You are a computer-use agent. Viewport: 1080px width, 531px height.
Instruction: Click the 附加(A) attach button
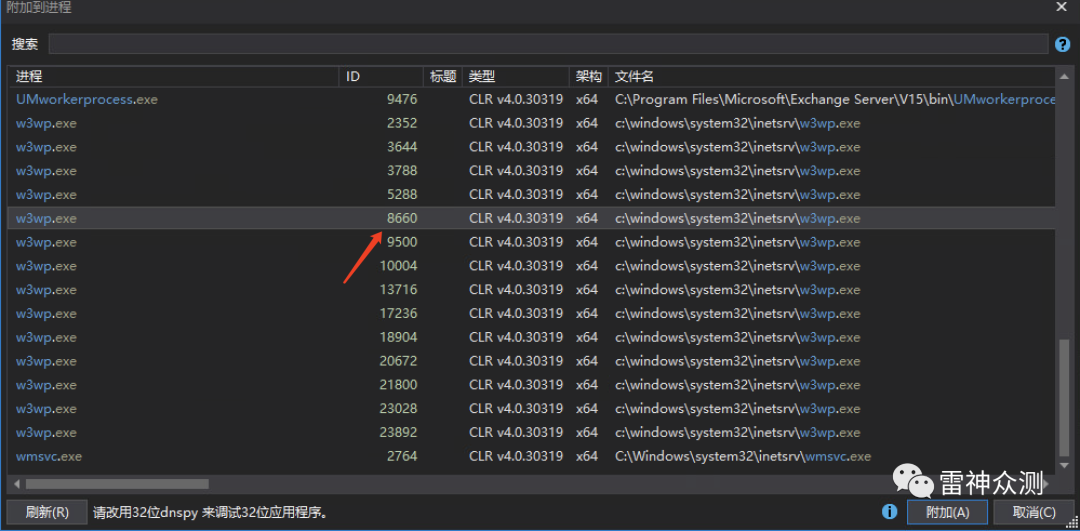(x=947, y=512)
